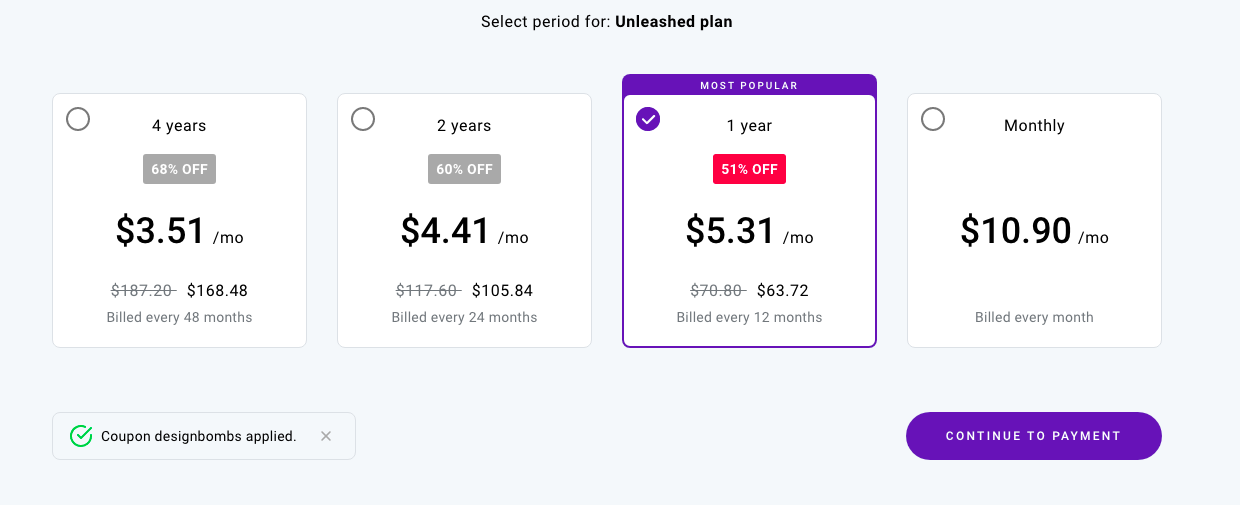Click the Unleashed plan heading
This screenshot has height=505, width=1240.
pyautogui.click(x=673, y=21)
